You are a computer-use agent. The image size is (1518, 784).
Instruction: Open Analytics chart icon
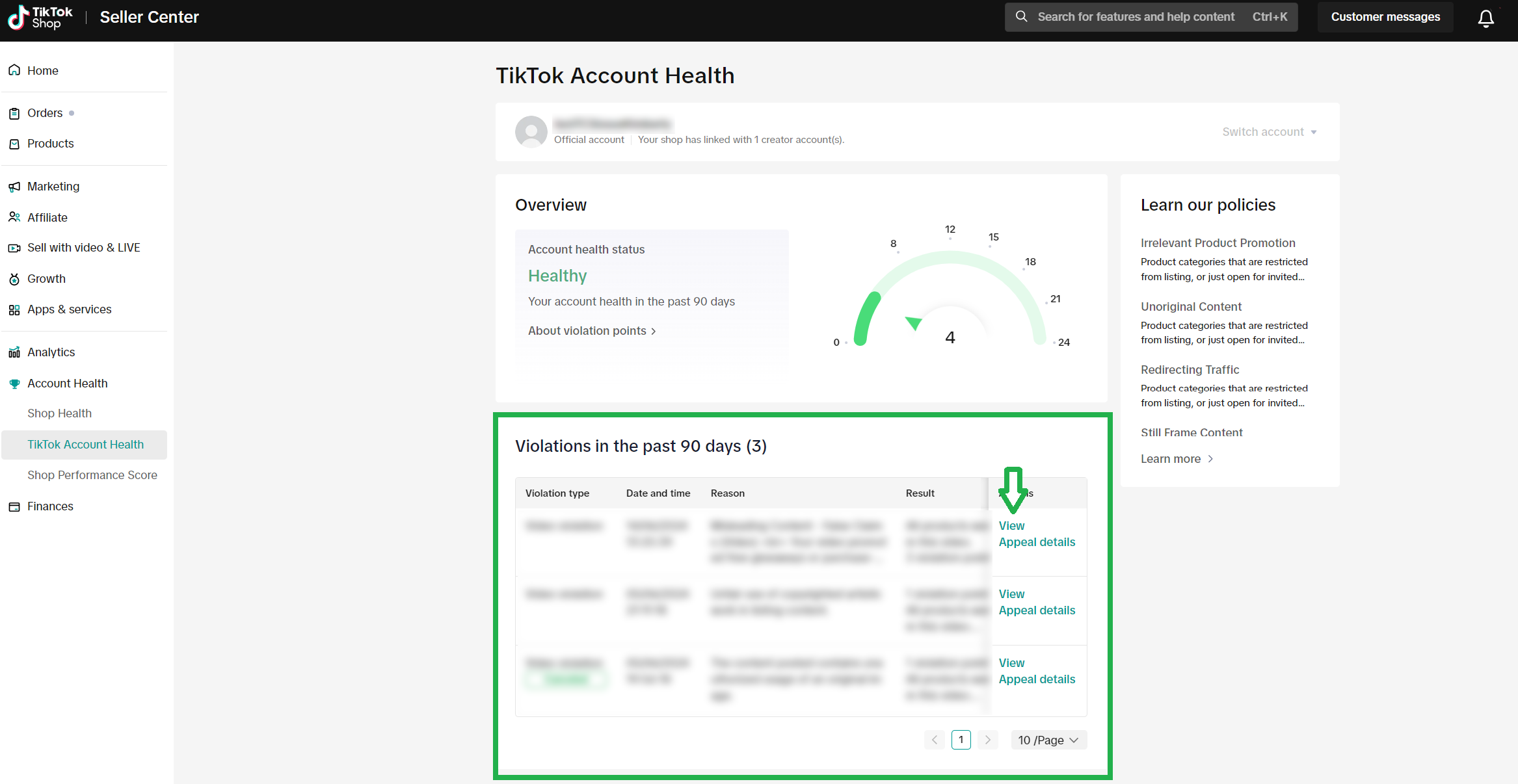coord(14,352)
